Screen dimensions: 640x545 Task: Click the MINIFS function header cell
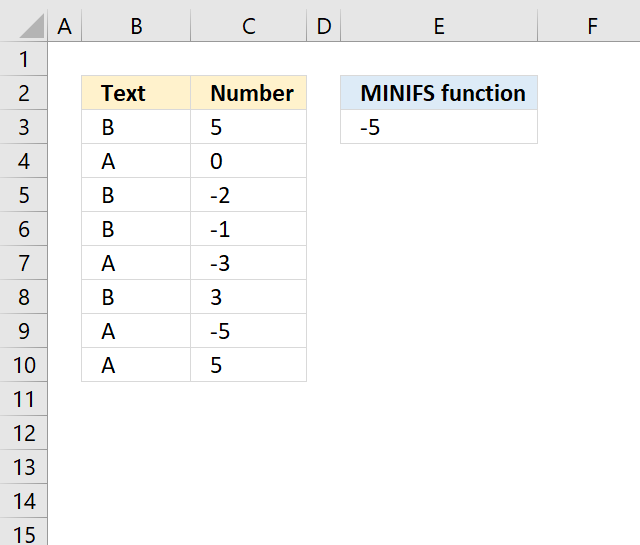(x=439, y=93)
